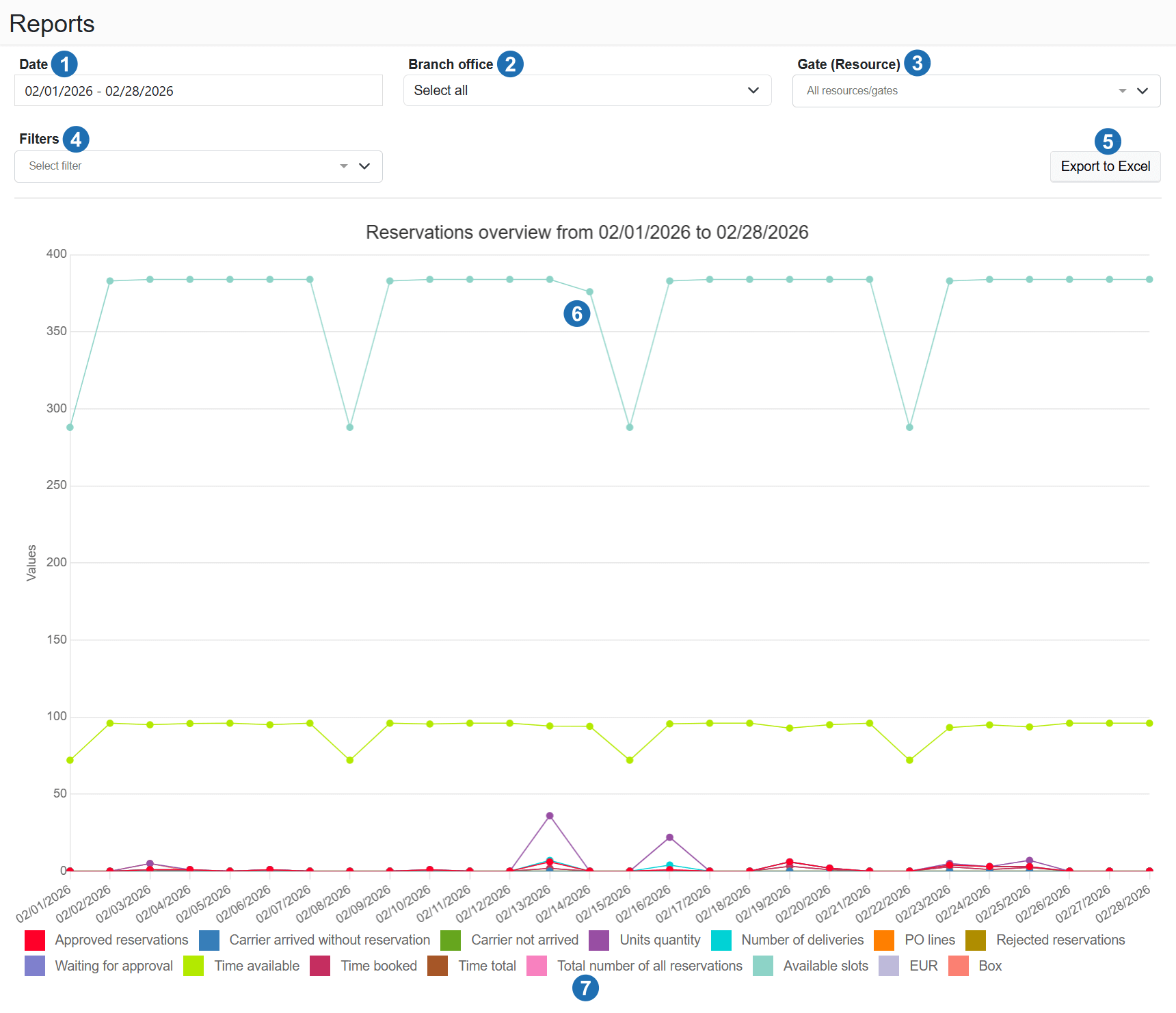This screenshot has width=1176, height=1013.
Task: Click numbered marker 4 beside Filters
Action: point(76,139)
